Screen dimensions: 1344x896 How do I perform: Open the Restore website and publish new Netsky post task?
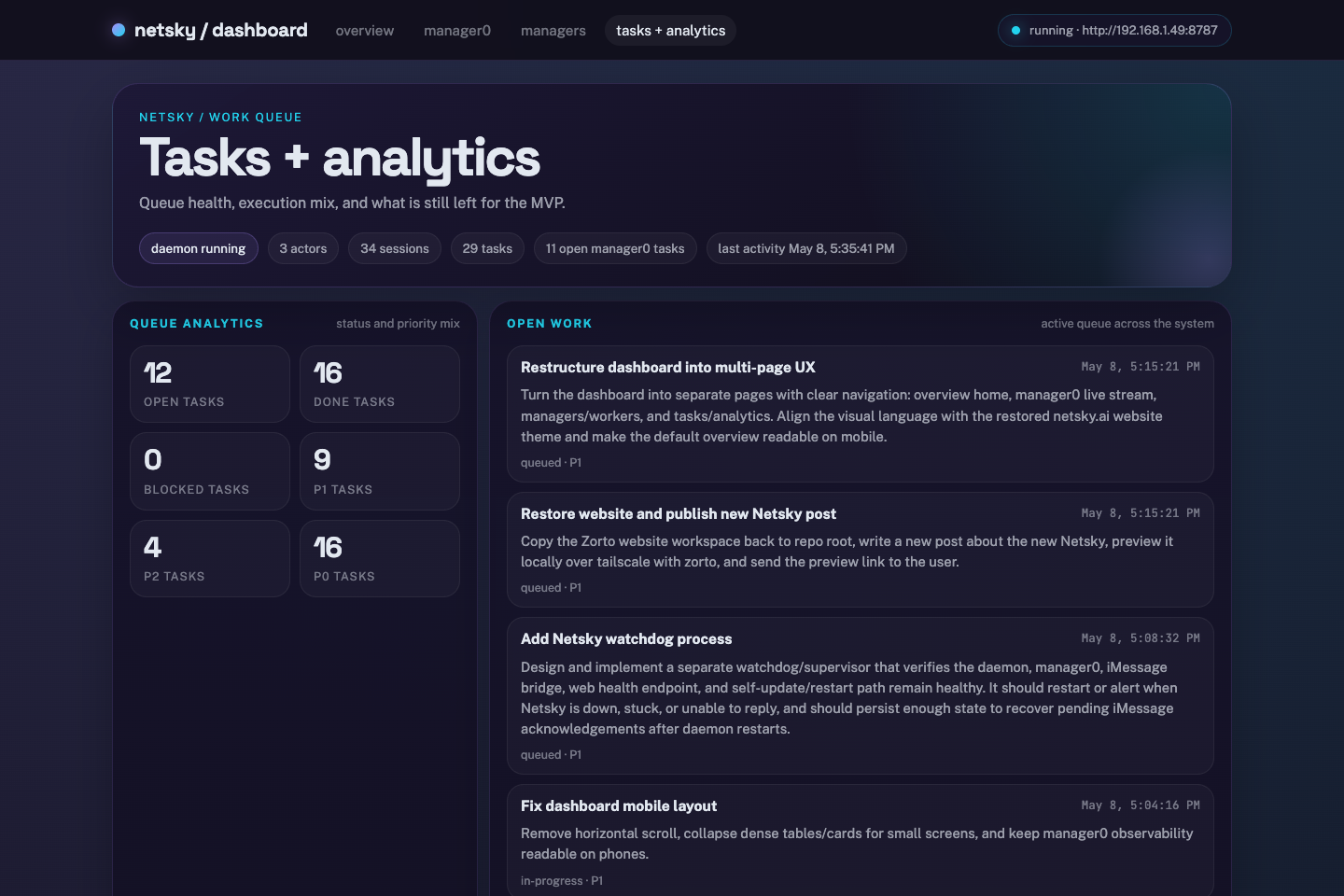[679, 514]
